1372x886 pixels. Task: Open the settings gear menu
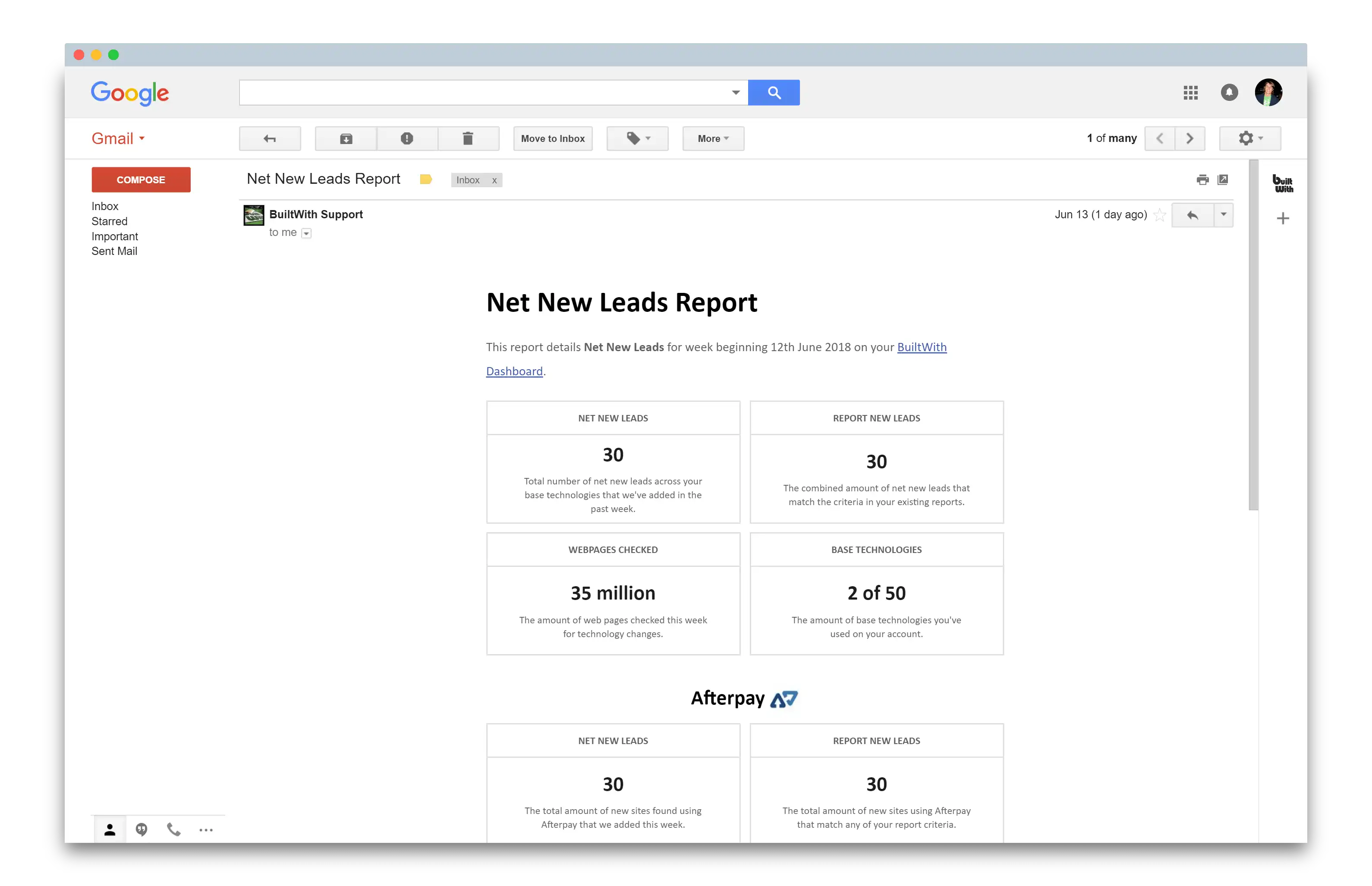[x=1249, y=138]
